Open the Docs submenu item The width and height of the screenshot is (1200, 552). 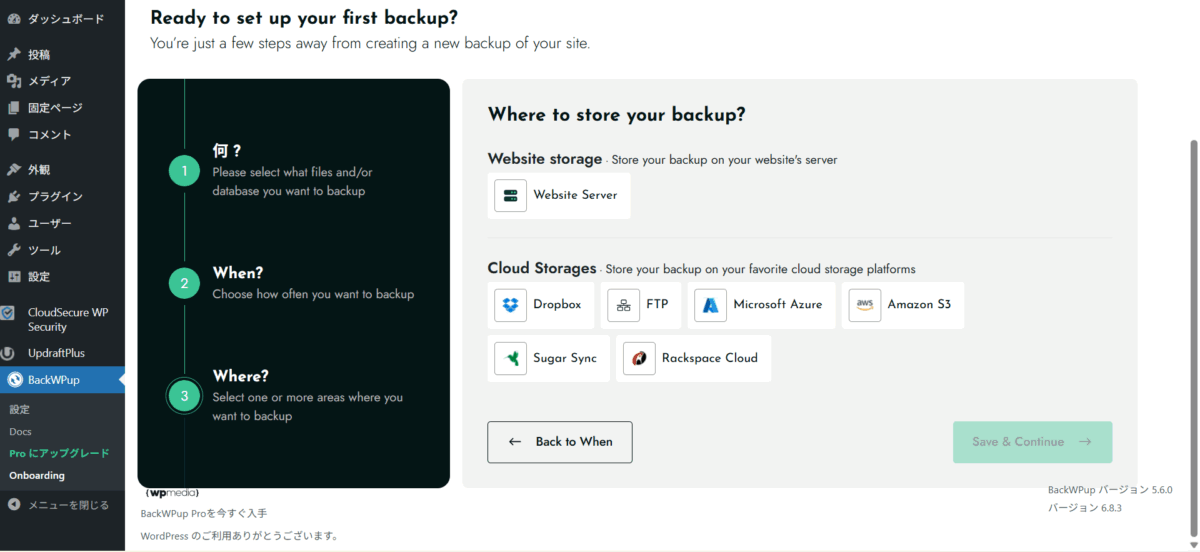click(x=20, y=432)
